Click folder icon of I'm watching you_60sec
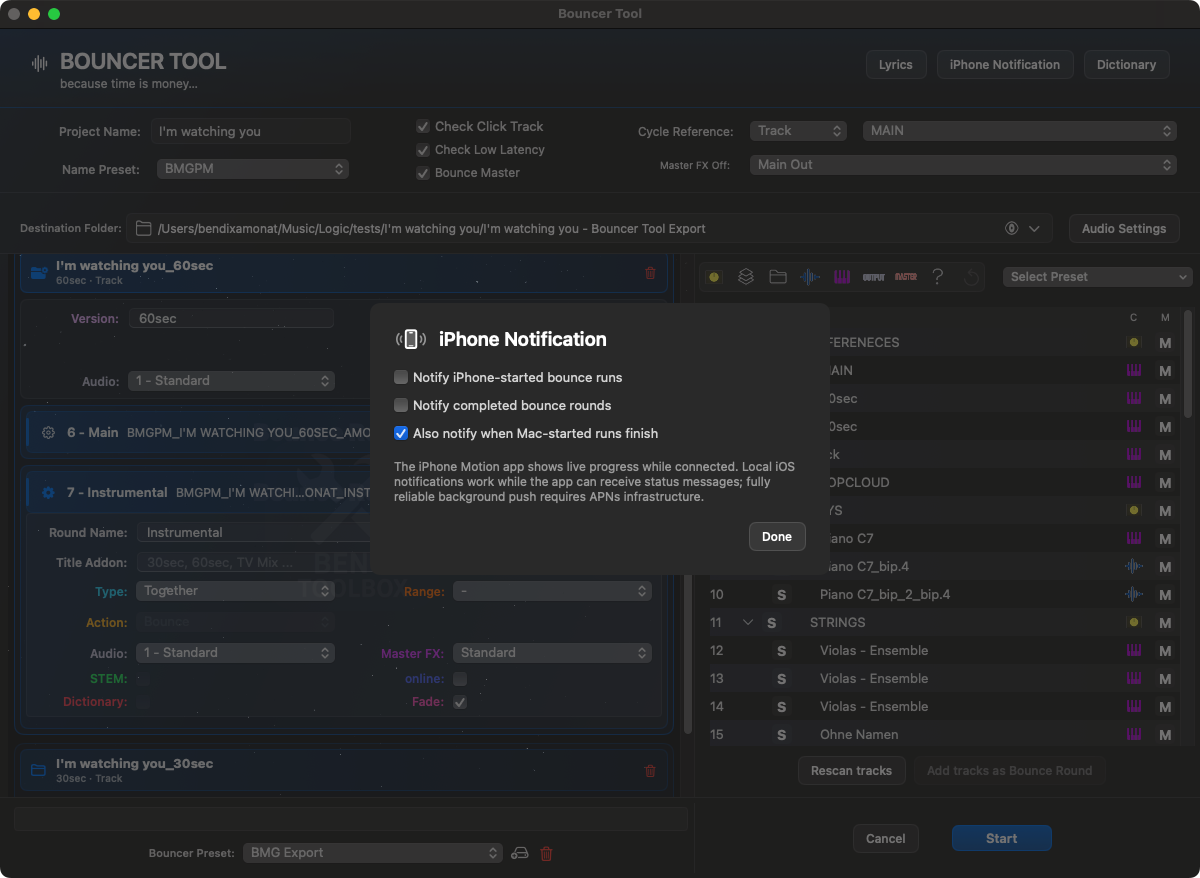The width and height of the screenshot is (1200, 878). click(39, 272)
